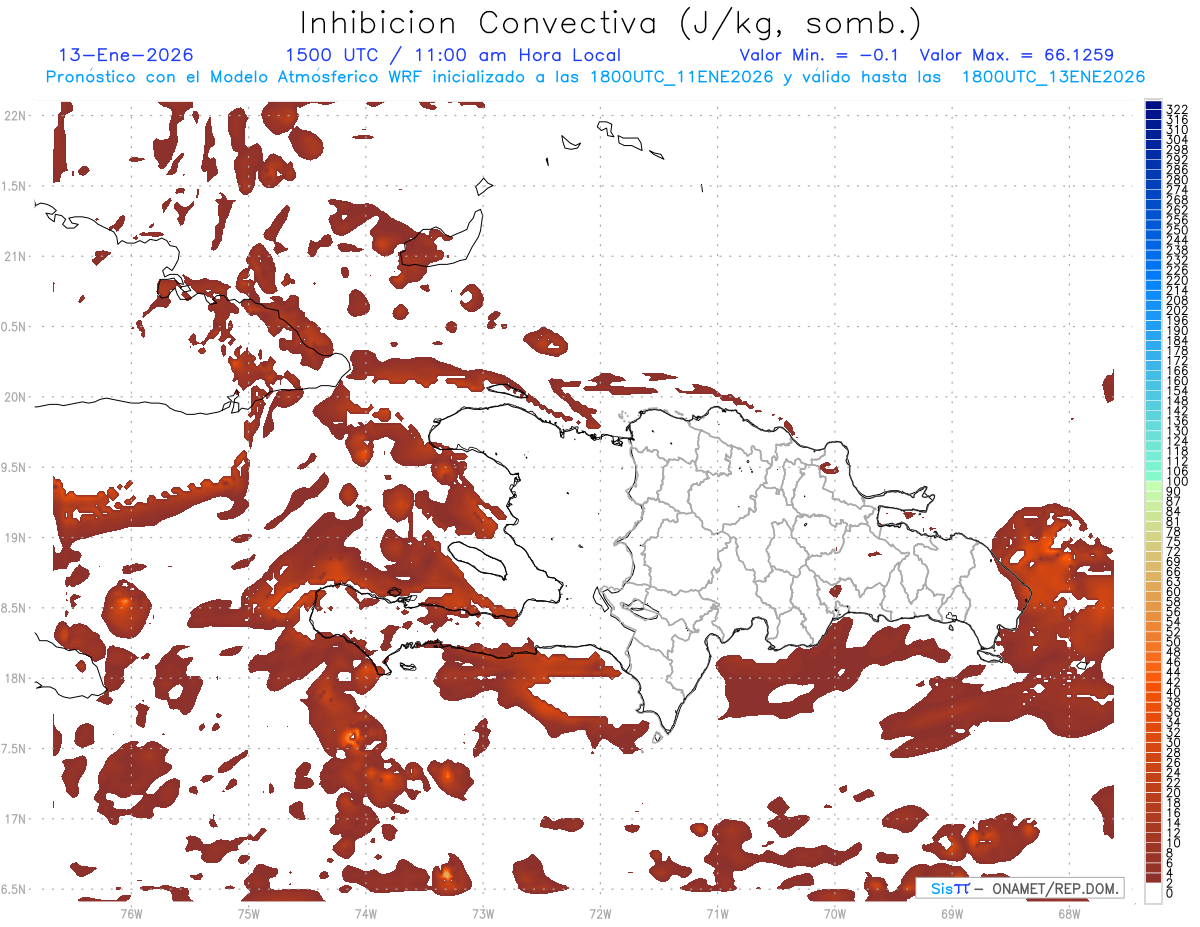The height and width of the screenshot is (927, 1200).
Task: Select the "0" color scale label
Action: [x=1170, y=894]
